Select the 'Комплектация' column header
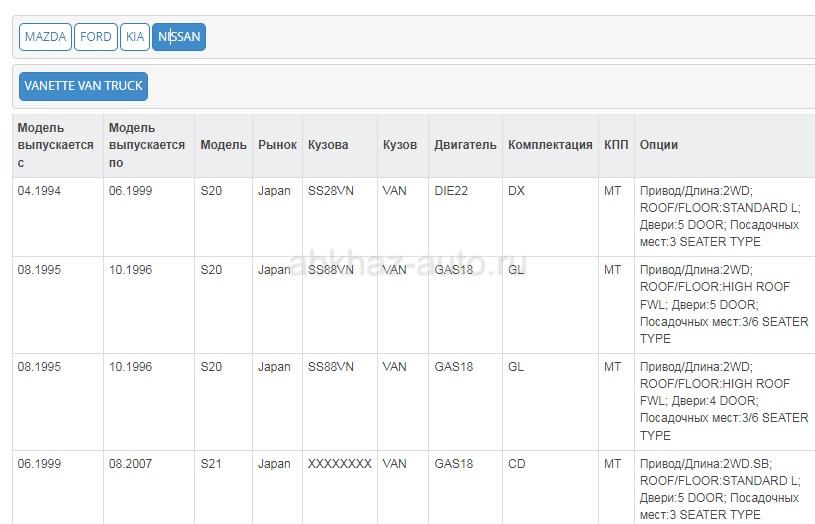Image resolution: width=815 pixels, height=524 pixels. coord(550,145)
